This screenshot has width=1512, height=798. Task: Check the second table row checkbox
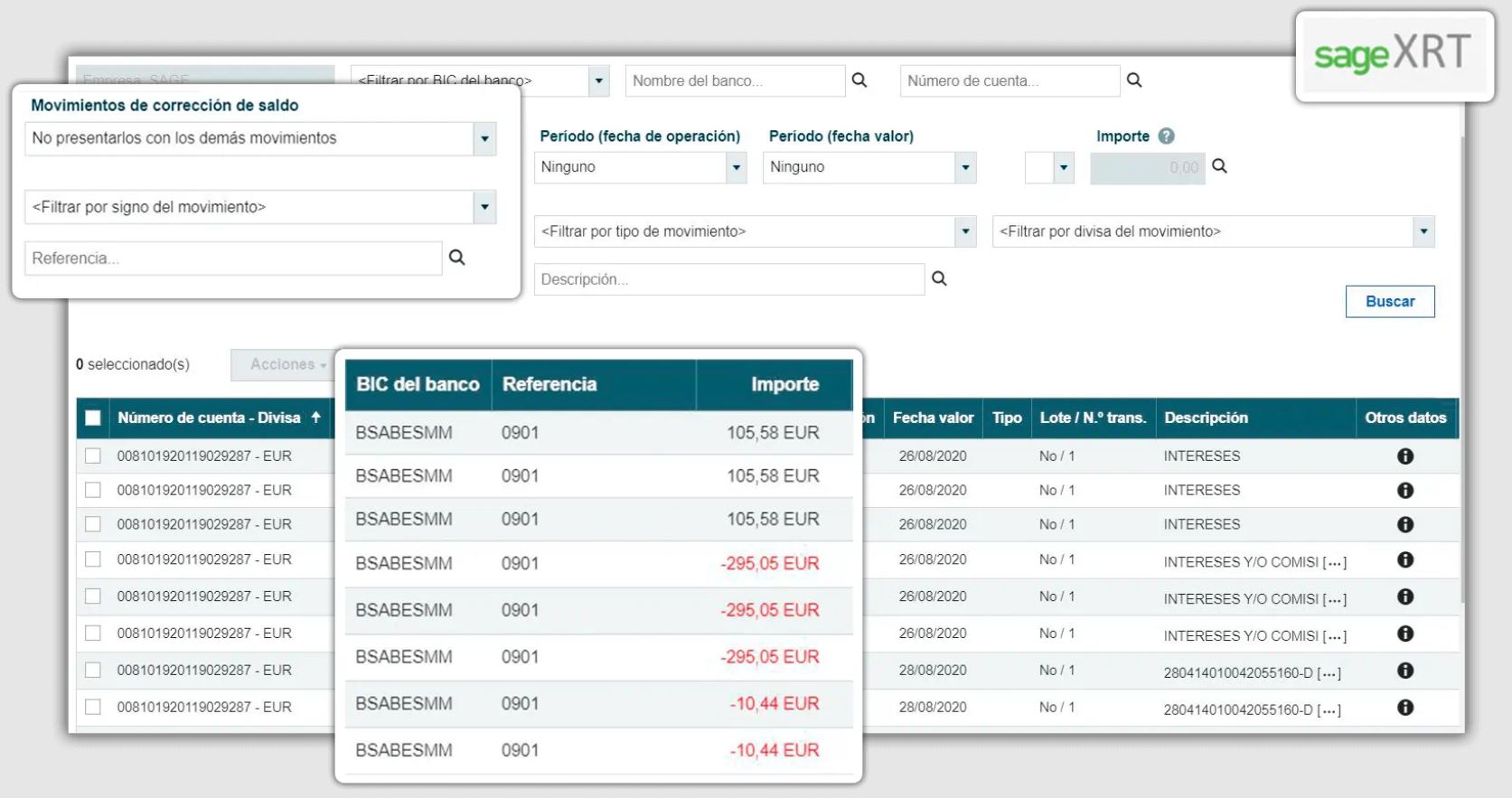[93, 490]
